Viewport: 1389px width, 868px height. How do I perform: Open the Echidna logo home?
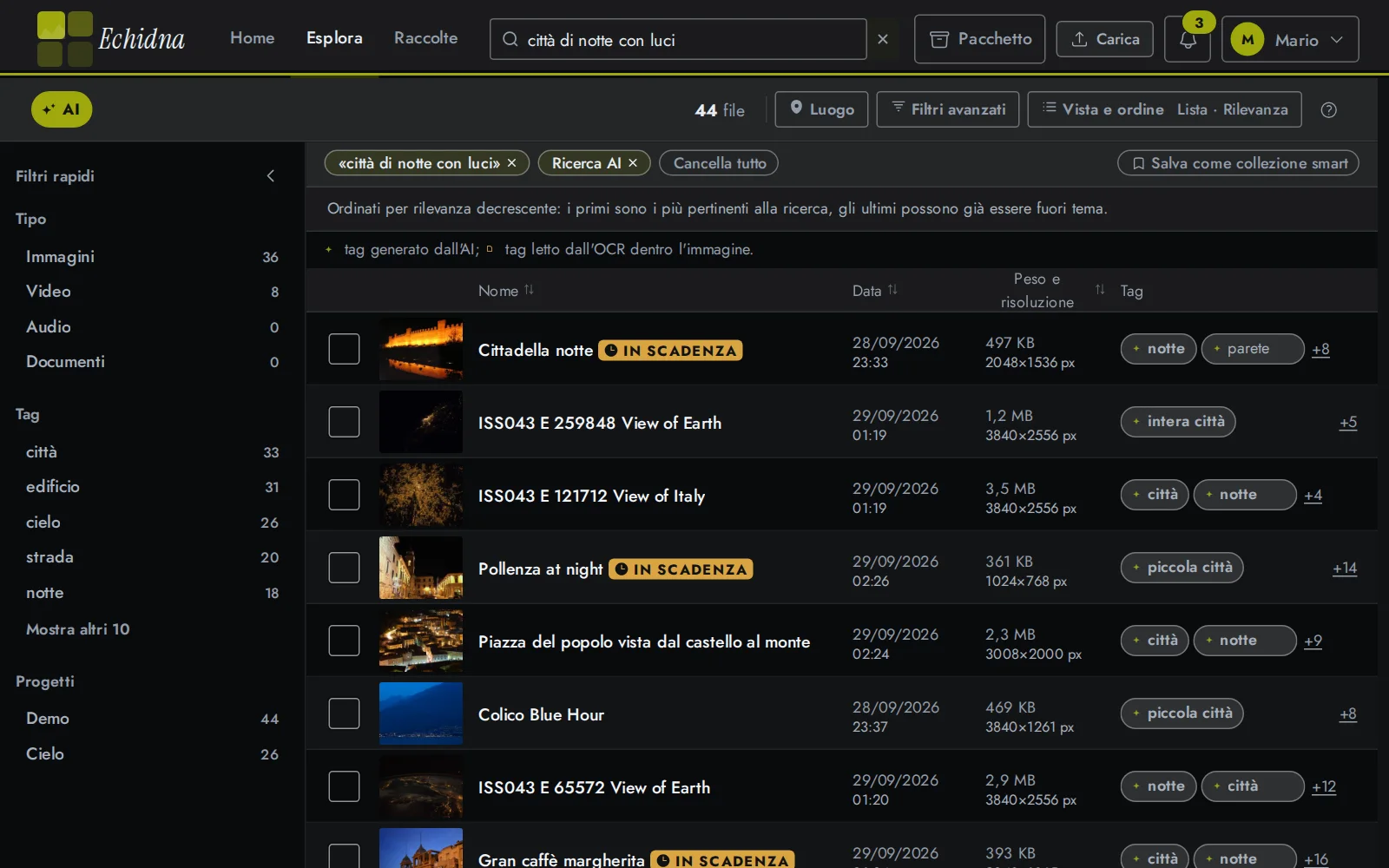coord(111,39)
